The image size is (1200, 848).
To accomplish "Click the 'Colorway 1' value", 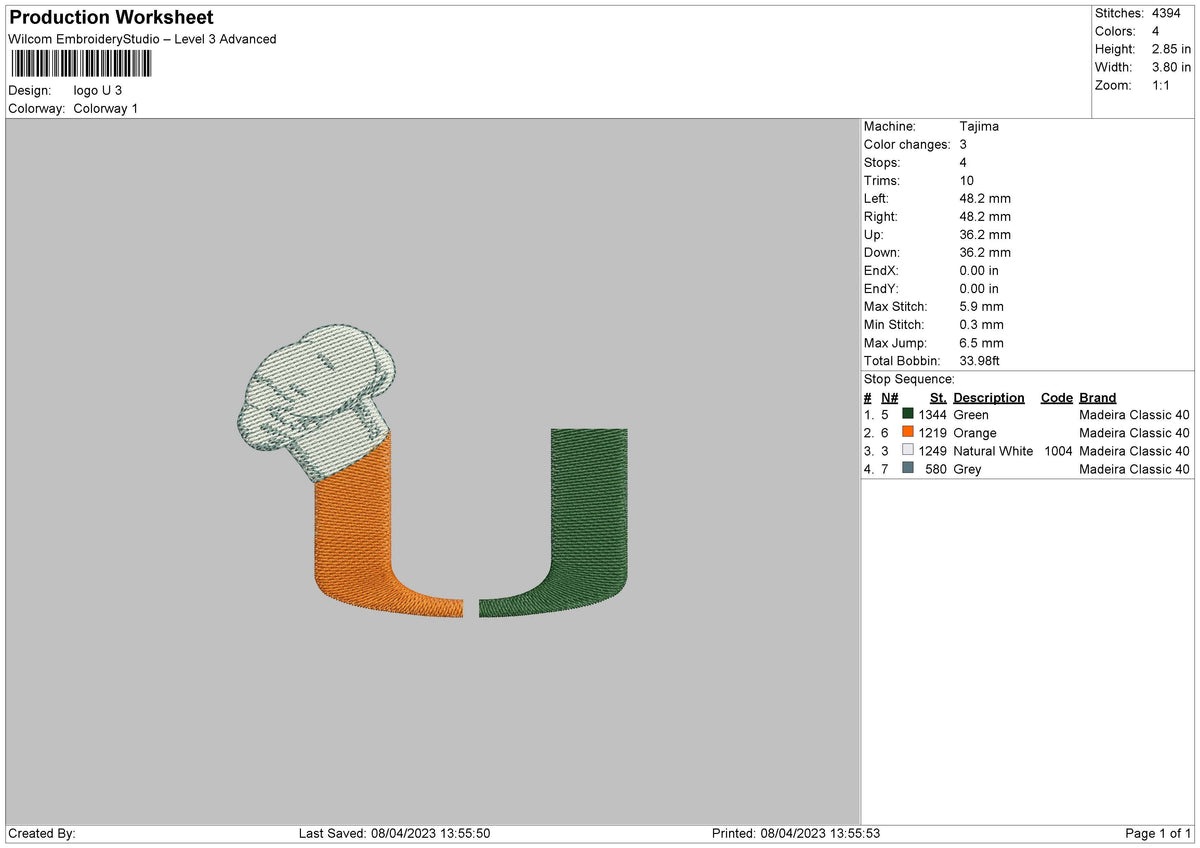I will [x=106, y=108].
